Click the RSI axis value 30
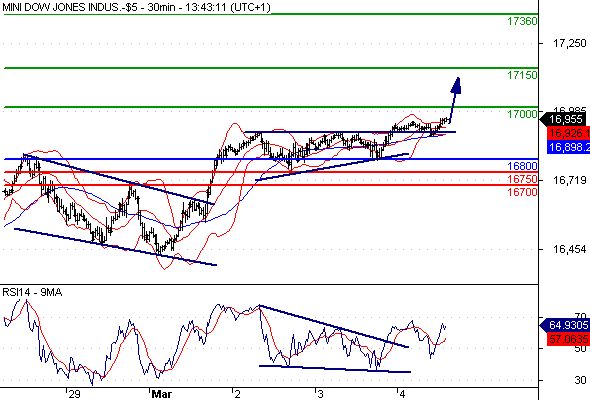The image size is (590, 400). [581, 380]
